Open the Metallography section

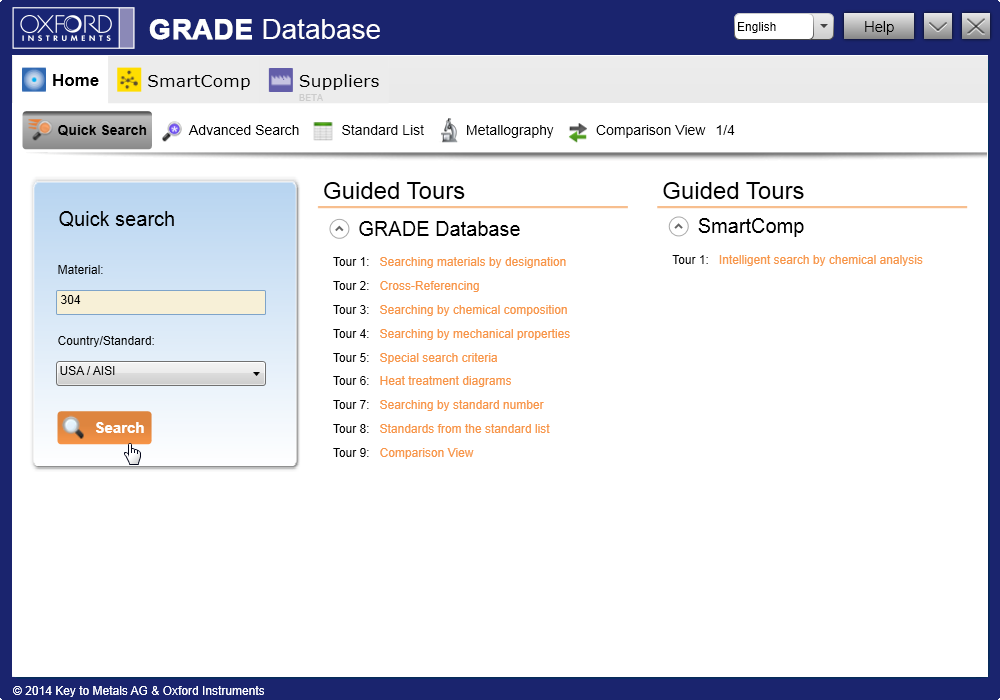497,130
